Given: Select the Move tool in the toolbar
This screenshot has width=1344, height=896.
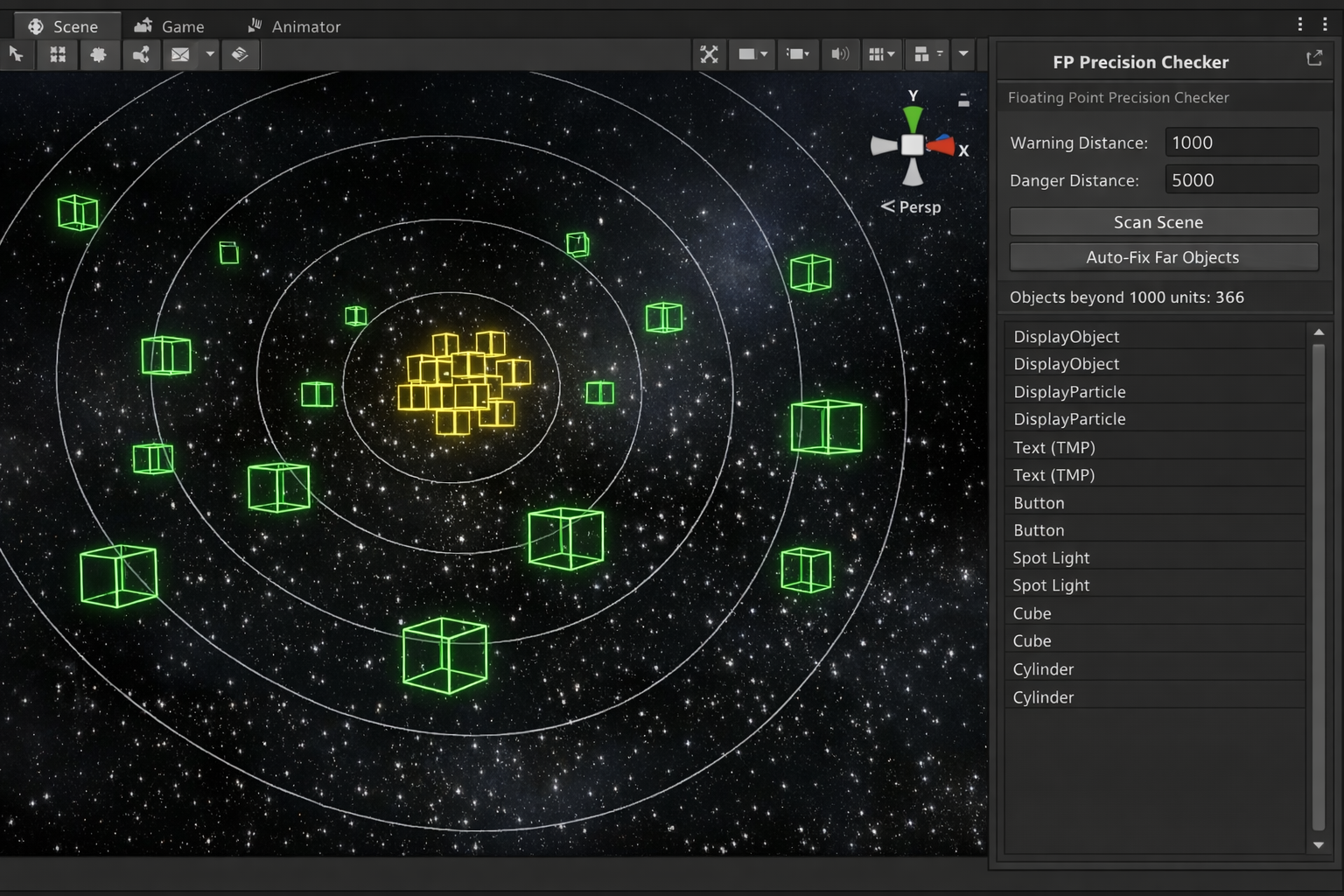Looking at the screenshot, I should coord(58,54).
